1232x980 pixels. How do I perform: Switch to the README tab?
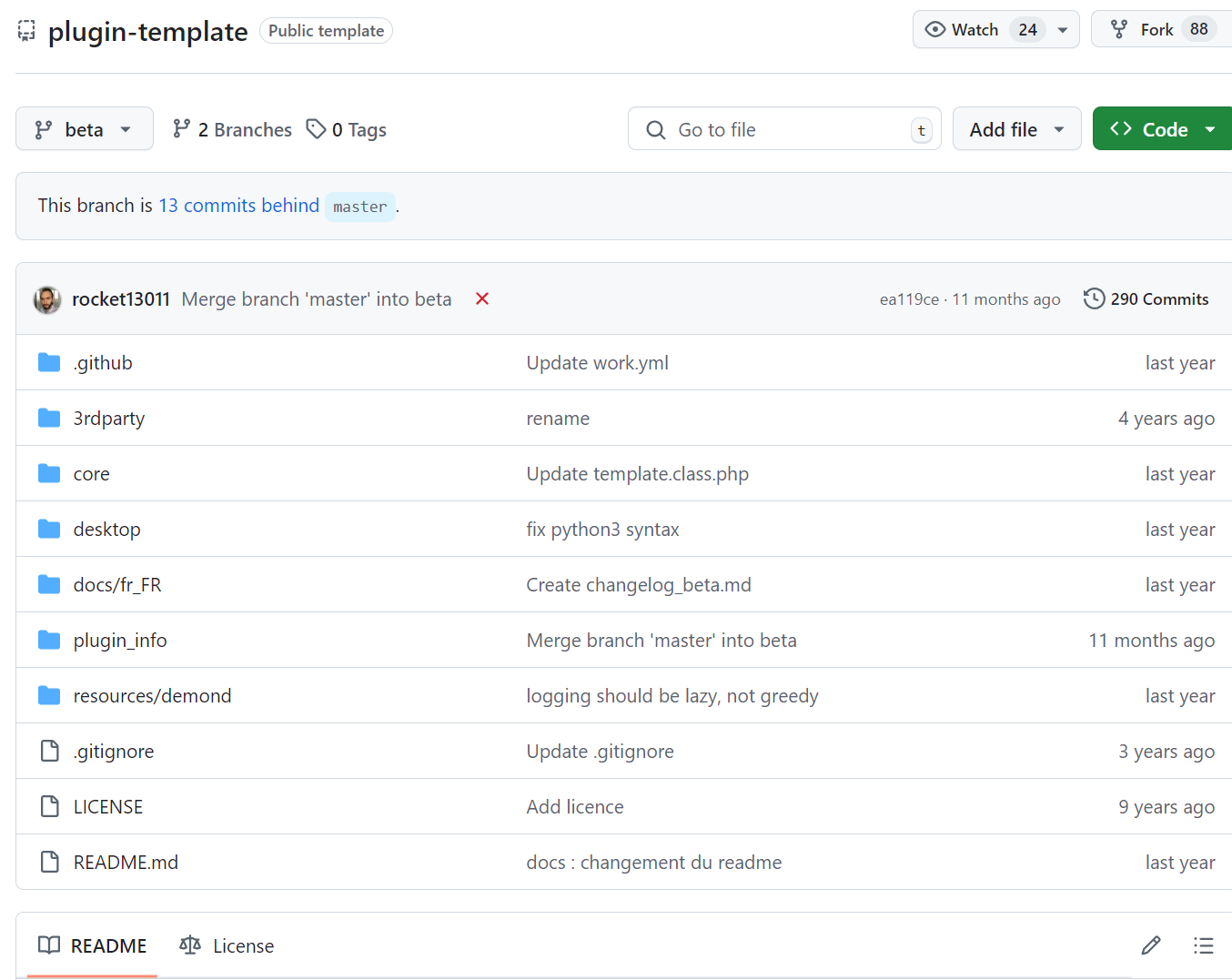coord(92,946)
